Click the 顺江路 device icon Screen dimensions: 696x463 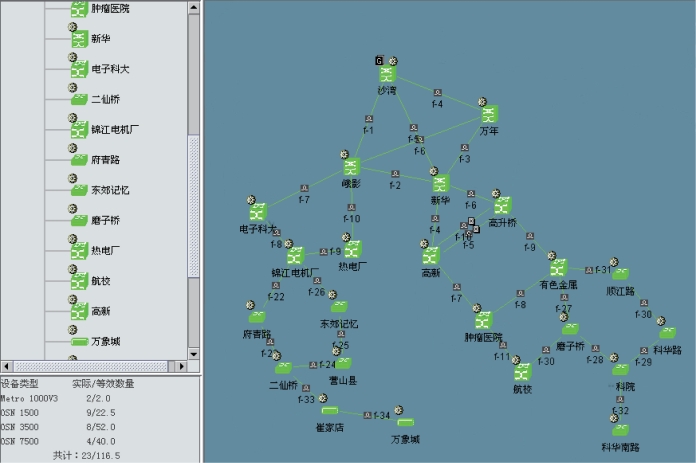tap(621, 274)
